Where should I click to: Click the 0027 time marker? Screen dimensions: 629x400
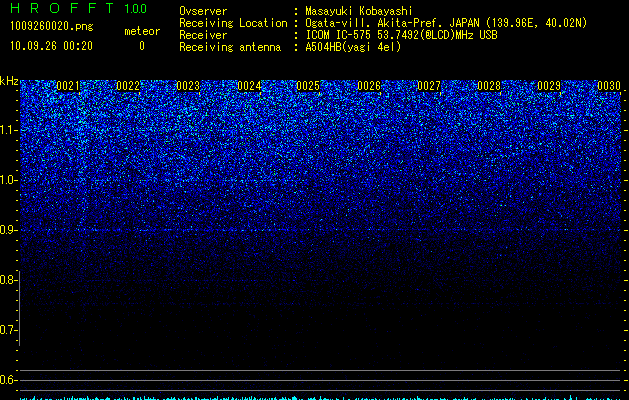click(429, 86)
